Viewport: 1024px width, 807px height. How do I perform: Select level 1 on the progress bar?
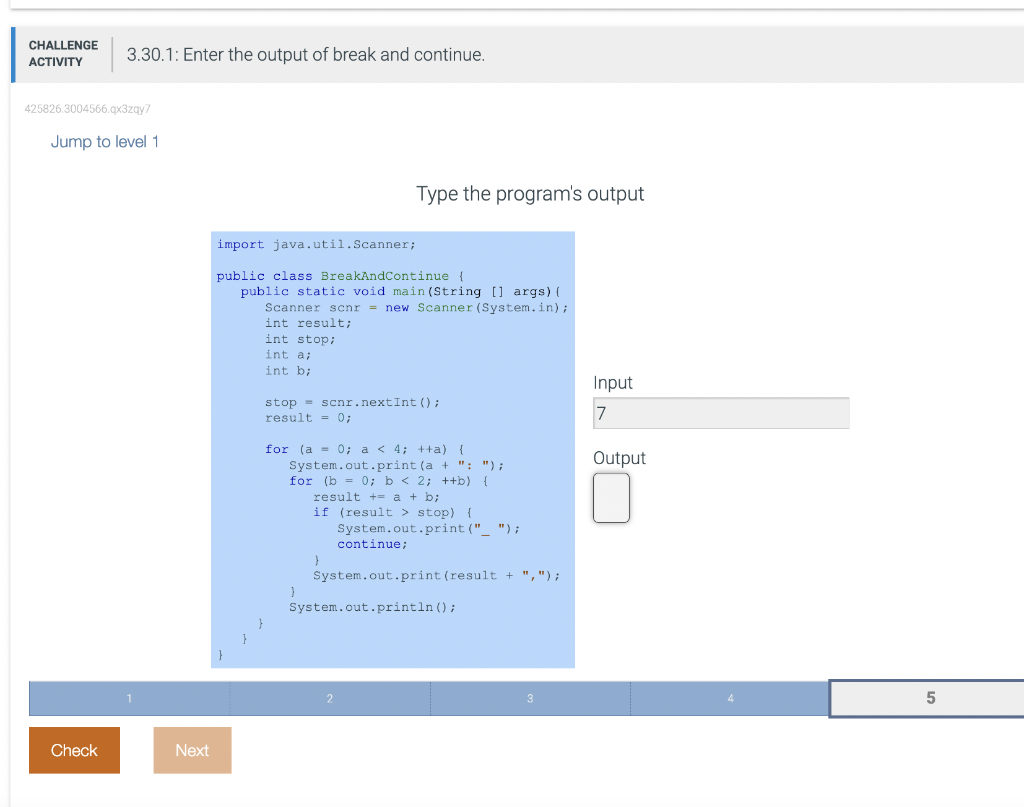pos(129,698)
